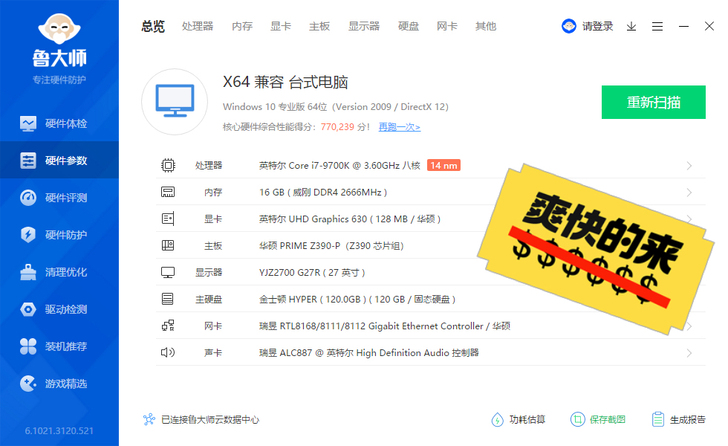
Task: Click the 声卡 speaker row icon
Action: pos(168,353)
